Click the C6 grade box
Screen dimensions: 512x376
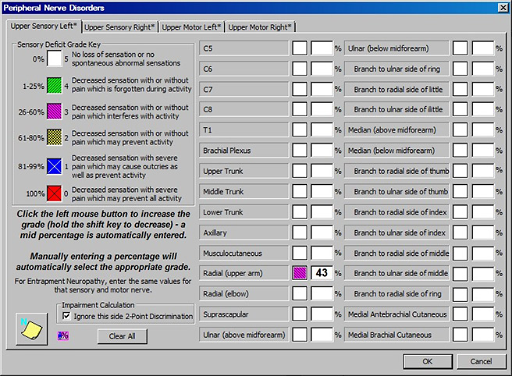tap(300, 69)
